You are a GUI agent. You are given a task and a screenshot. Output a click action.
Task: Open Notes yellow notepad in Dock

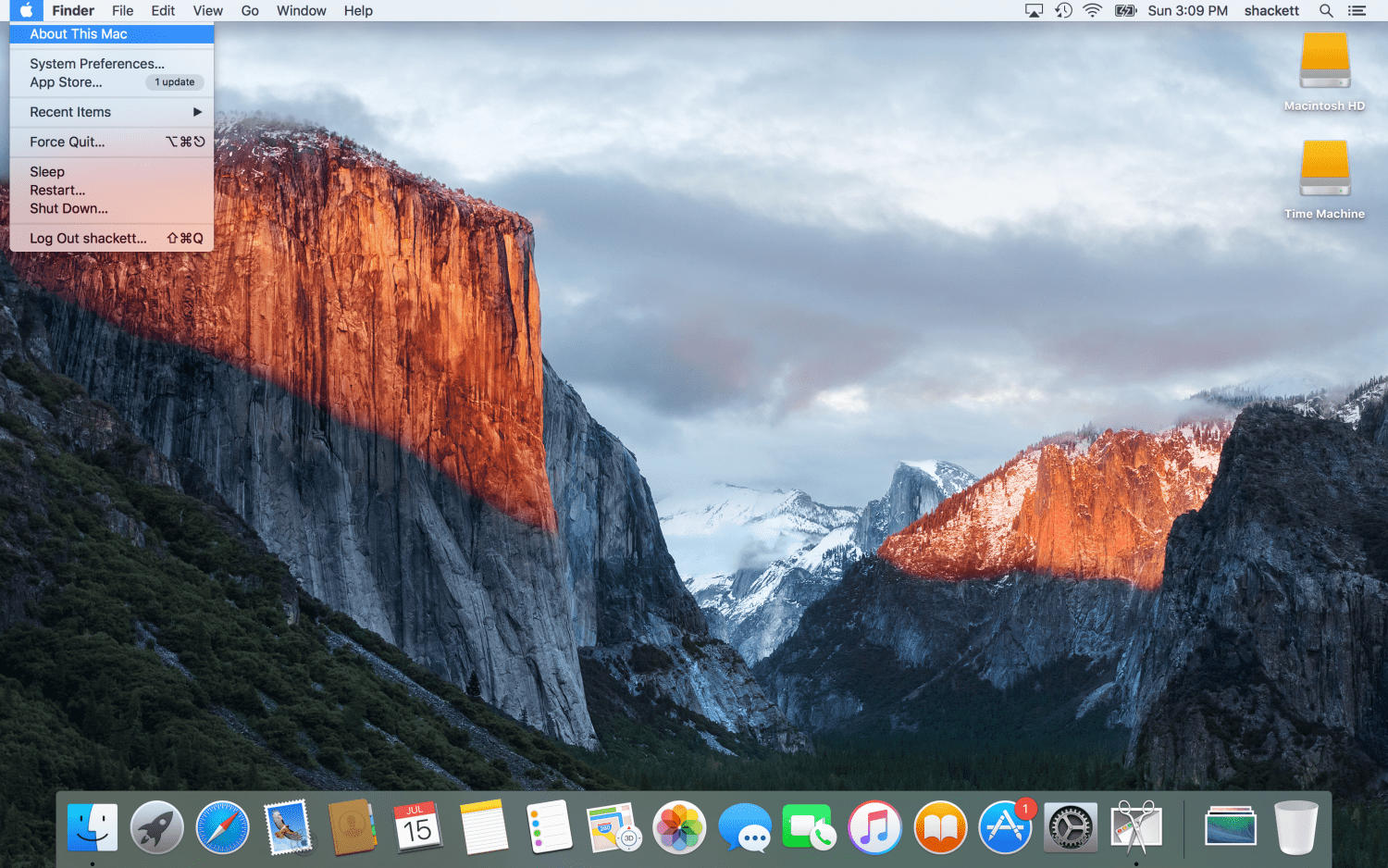tap(484, 827)
